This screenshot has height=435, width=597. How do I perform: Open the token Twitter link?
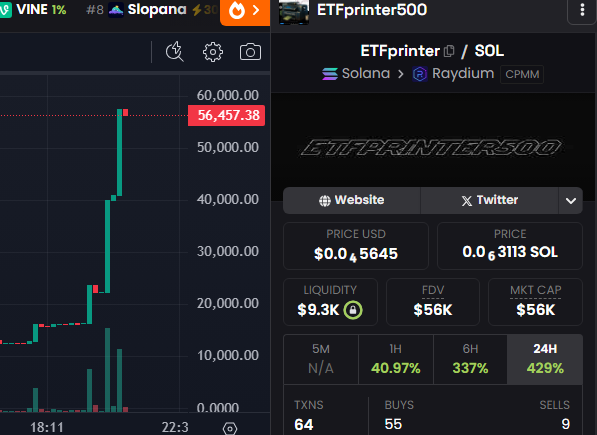coord(490,200)
